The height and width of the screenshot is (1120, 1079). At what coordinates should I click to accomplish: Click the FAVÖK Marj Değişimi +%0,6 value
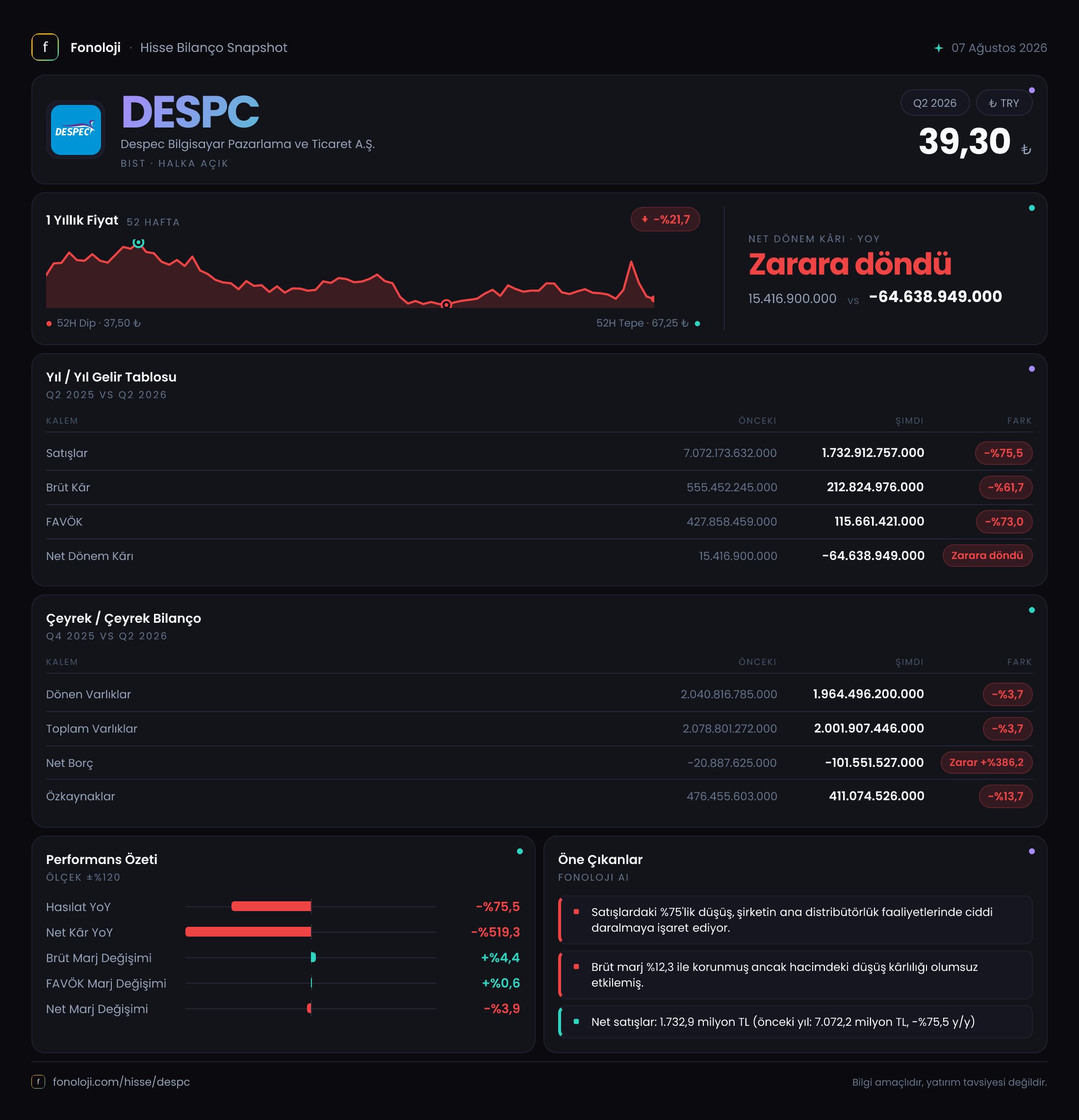click(x=501, y=983)
